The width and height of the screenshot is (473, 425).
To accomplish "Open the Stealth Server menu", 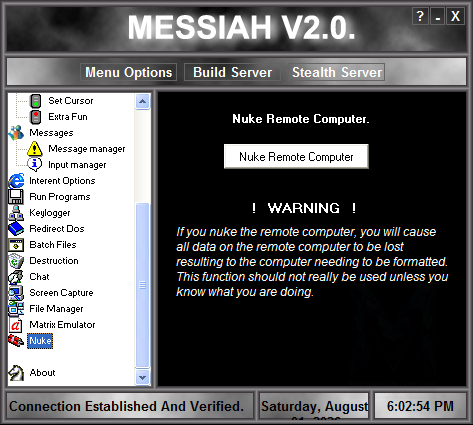I will (337, 72).
